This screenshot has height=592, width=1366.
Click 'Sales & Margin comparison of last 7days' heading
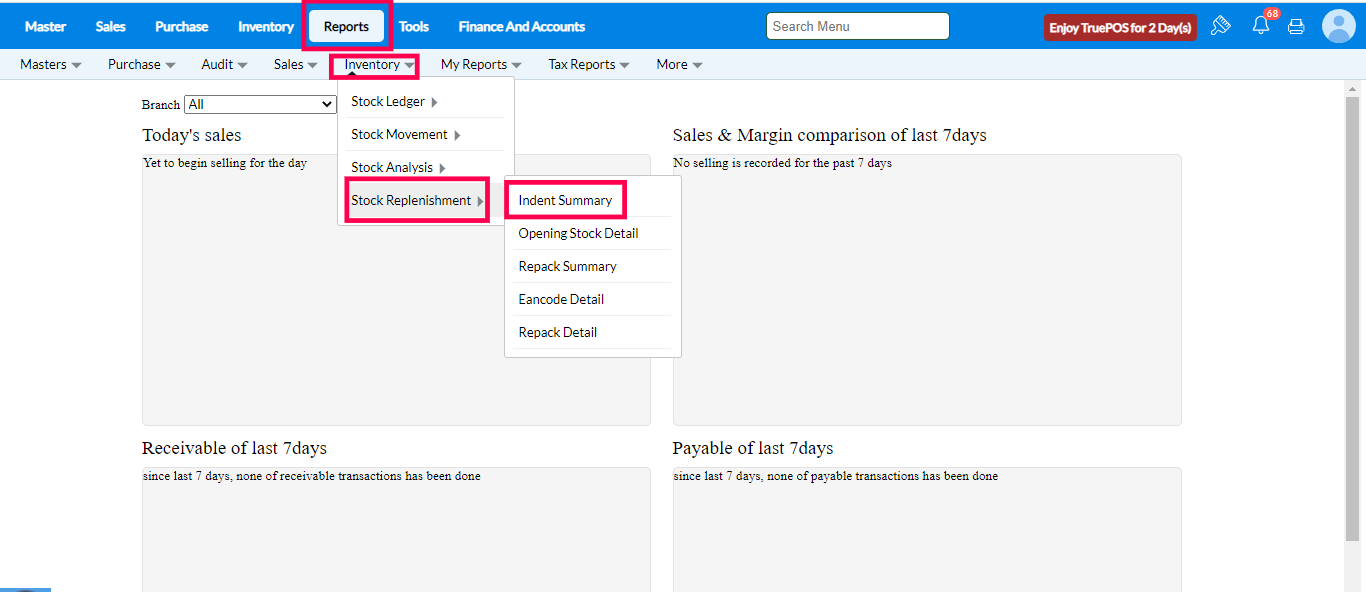pos(830,135)
